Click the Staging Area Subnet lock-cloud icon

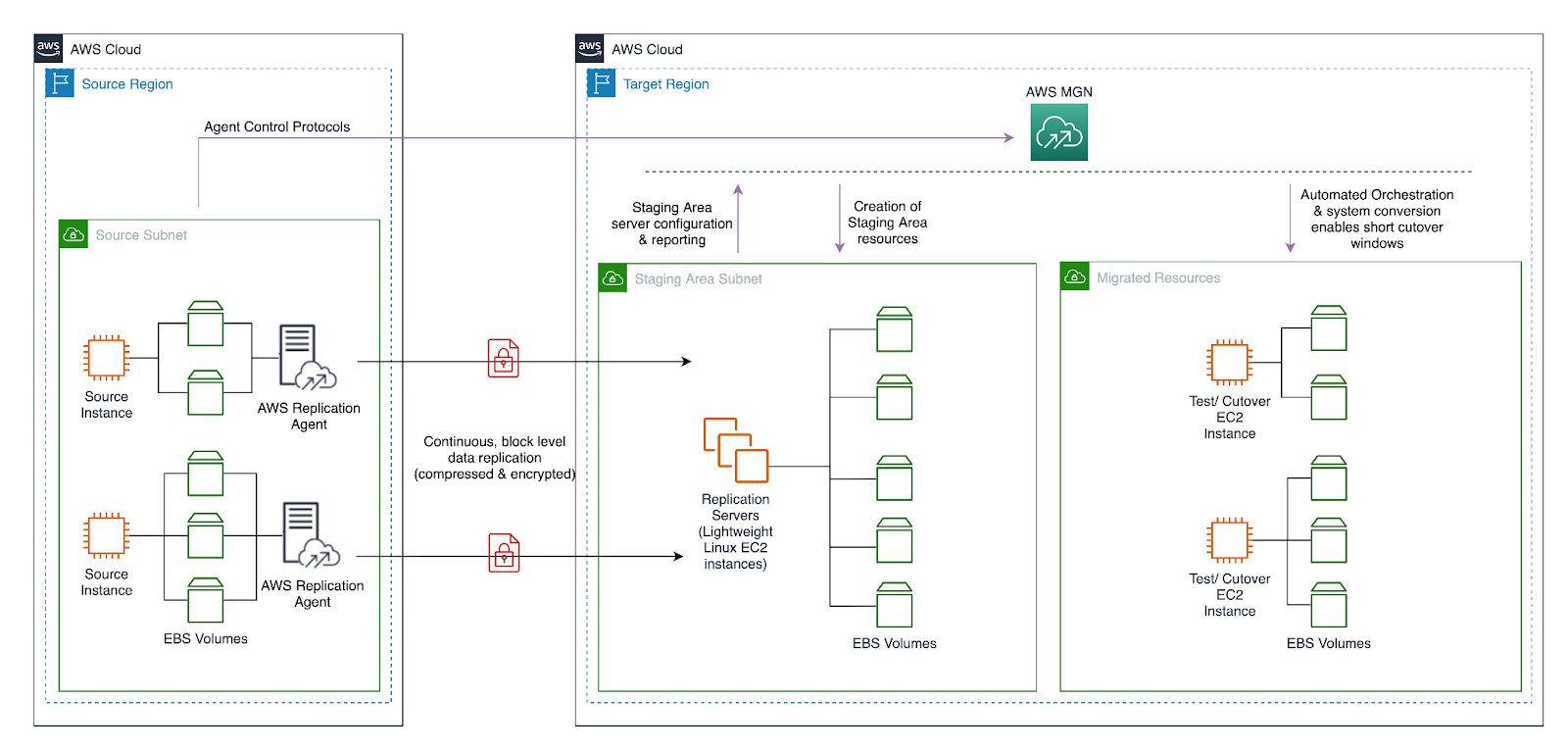(612, 278)
